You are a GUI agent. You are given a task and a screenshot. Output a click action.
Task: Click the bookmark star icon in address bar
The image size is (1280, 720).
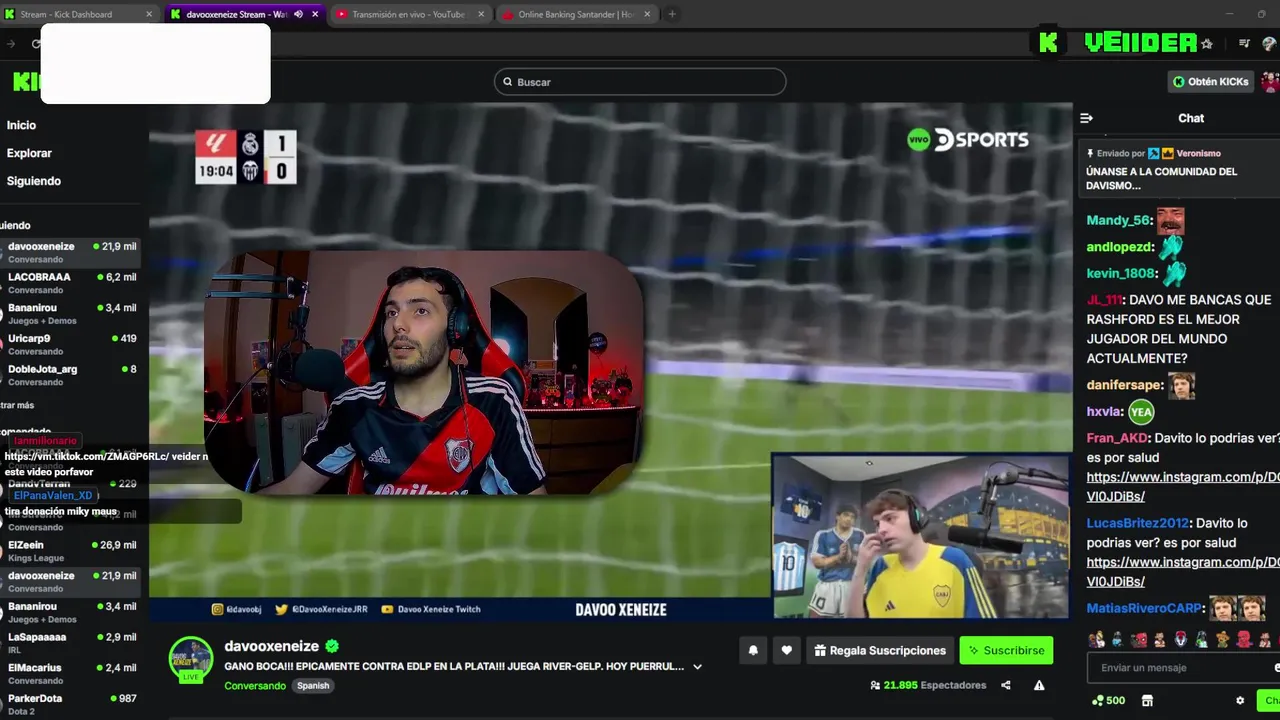point(1207,43)
